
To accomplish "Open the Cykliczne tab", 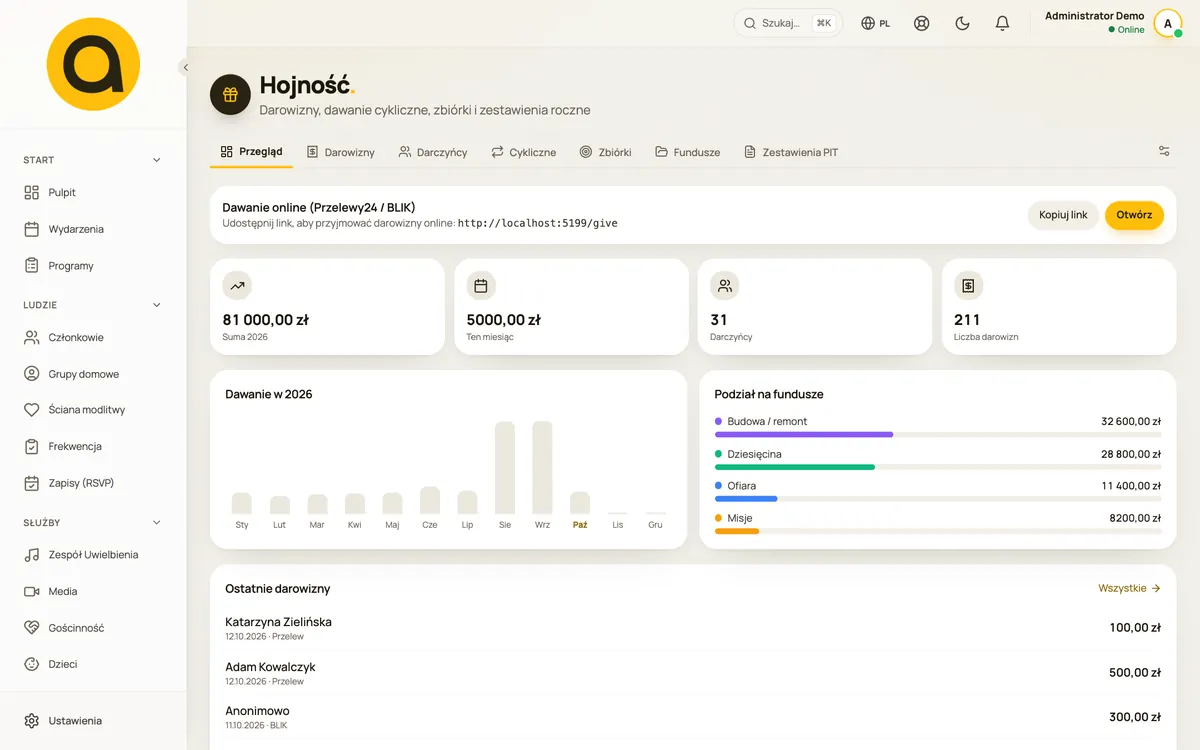I will point(523,152).
